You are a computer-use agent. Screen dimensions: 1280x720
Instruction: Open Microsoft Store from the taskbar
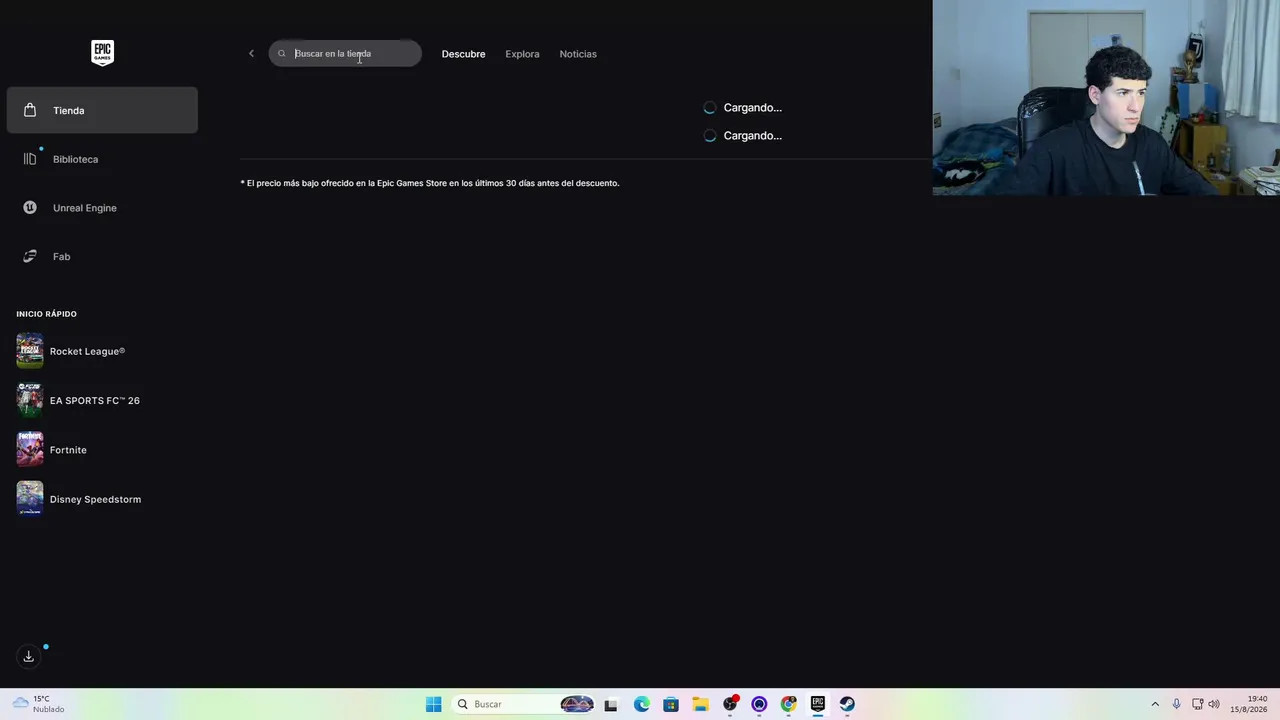click(x=671, y=704)
